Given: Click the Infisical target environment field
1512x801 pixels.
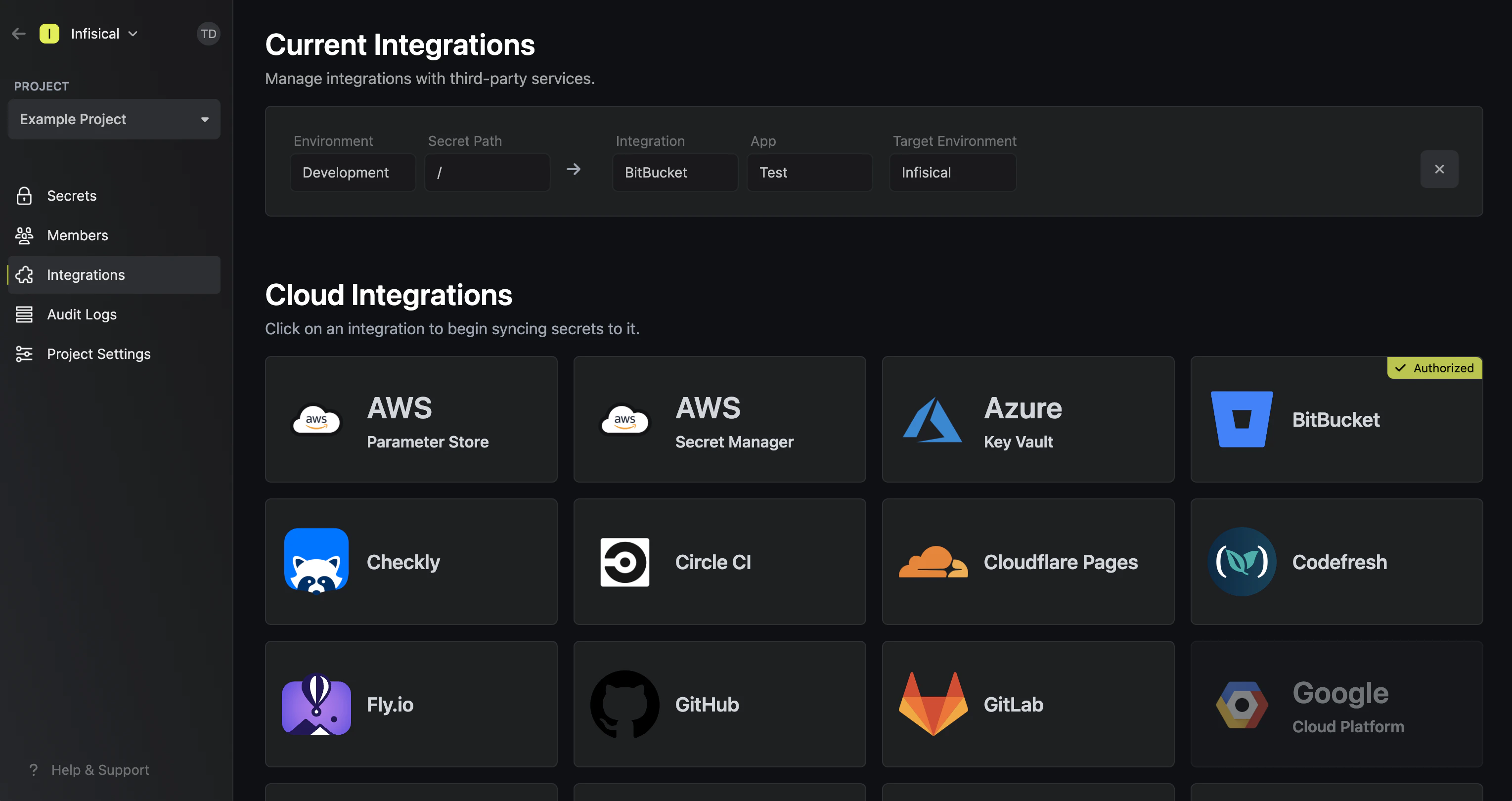Looking at the screenshot, I should tap(953, 173).
